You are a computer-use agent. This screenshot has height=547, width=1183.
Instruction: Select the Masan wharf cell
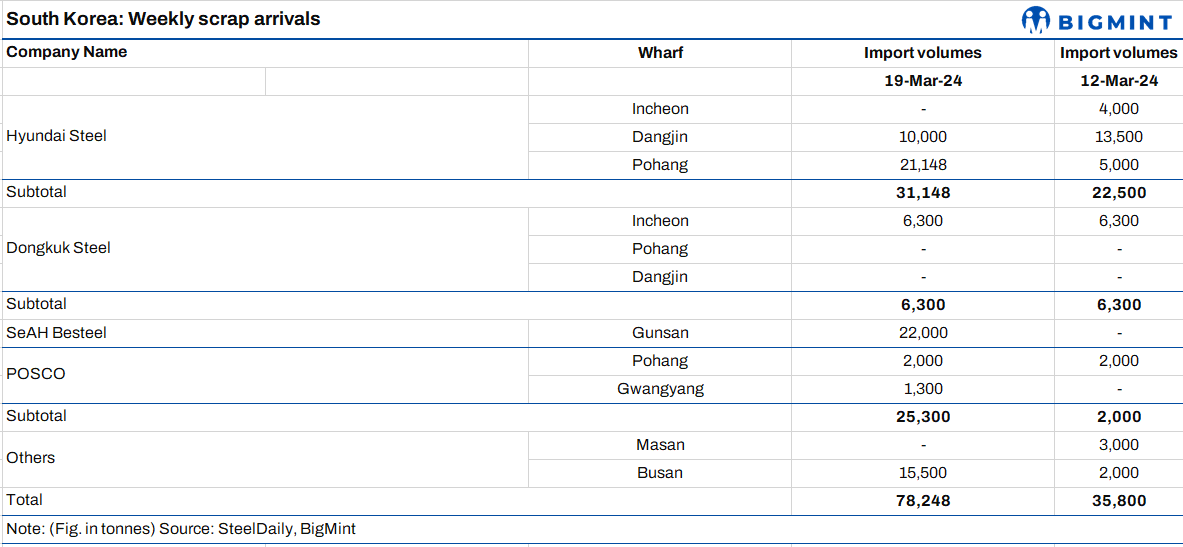click(660, 445)
